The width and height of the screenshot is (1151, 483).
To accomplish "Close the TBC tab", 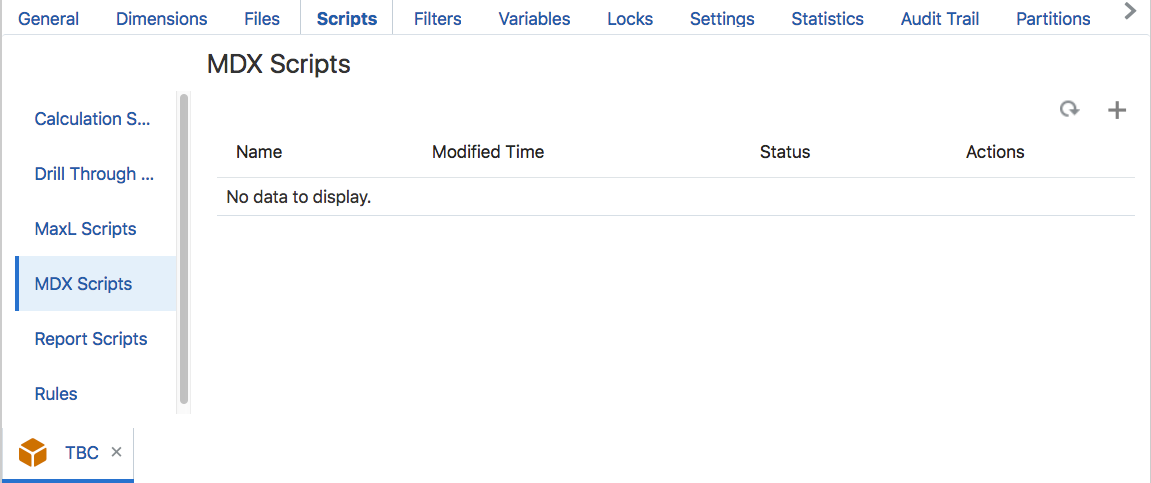I will tap(116, 452).
